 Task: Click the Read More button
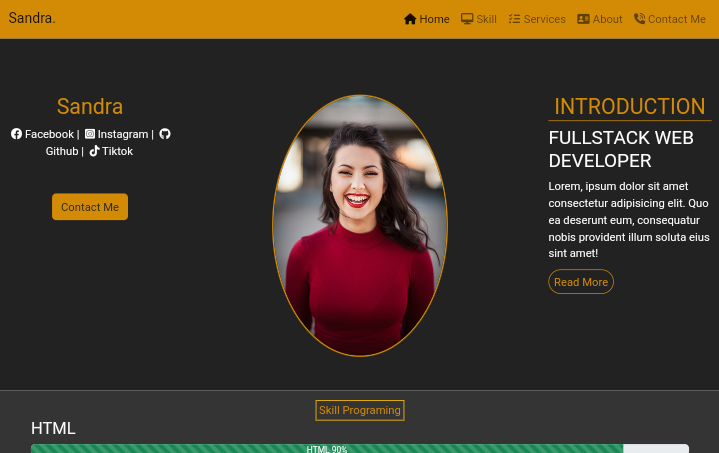pyautogui.click(x=581, y=282)
